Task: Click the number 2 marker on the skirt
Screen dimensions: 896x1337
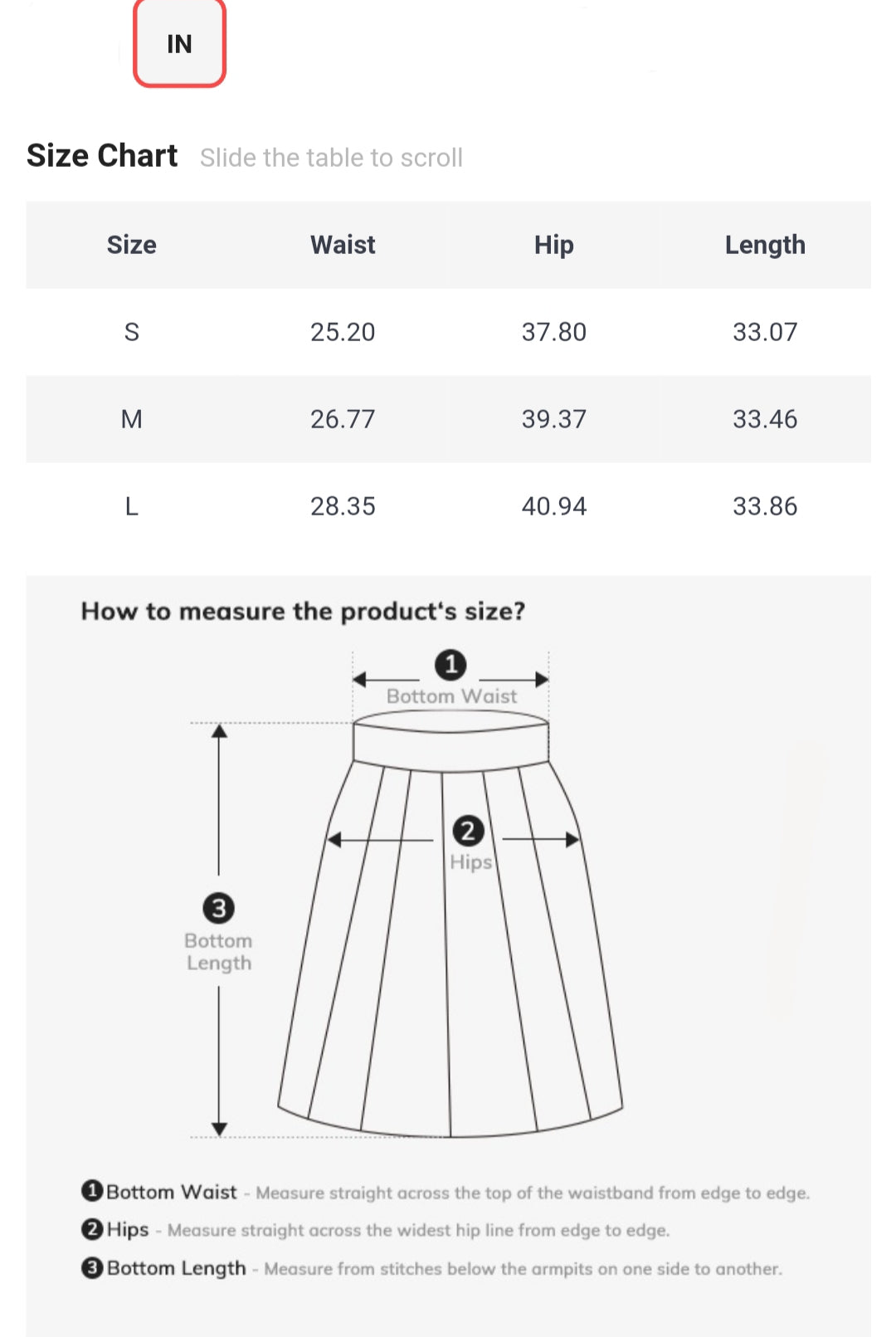Action: coord(468,831)
